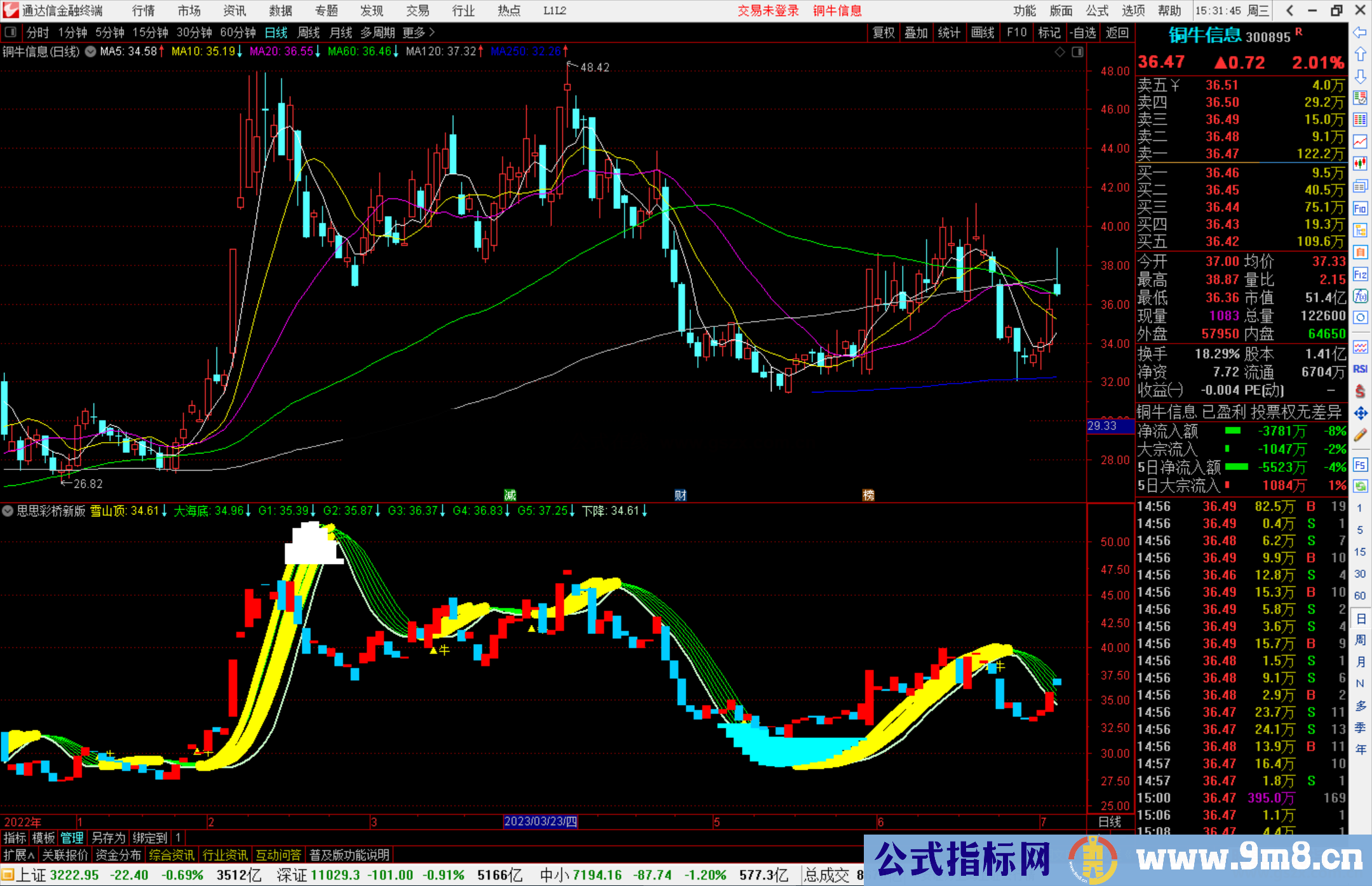
Task: Open the 标记 marker option
Action: (1049, 32)
